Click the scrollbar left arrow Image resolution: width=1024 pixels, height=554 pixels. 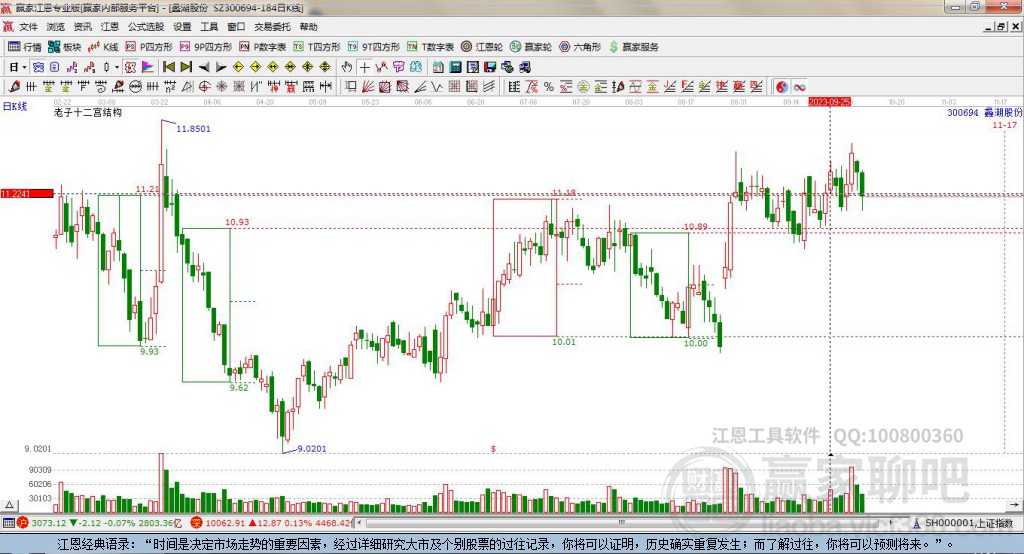point(359,523)
